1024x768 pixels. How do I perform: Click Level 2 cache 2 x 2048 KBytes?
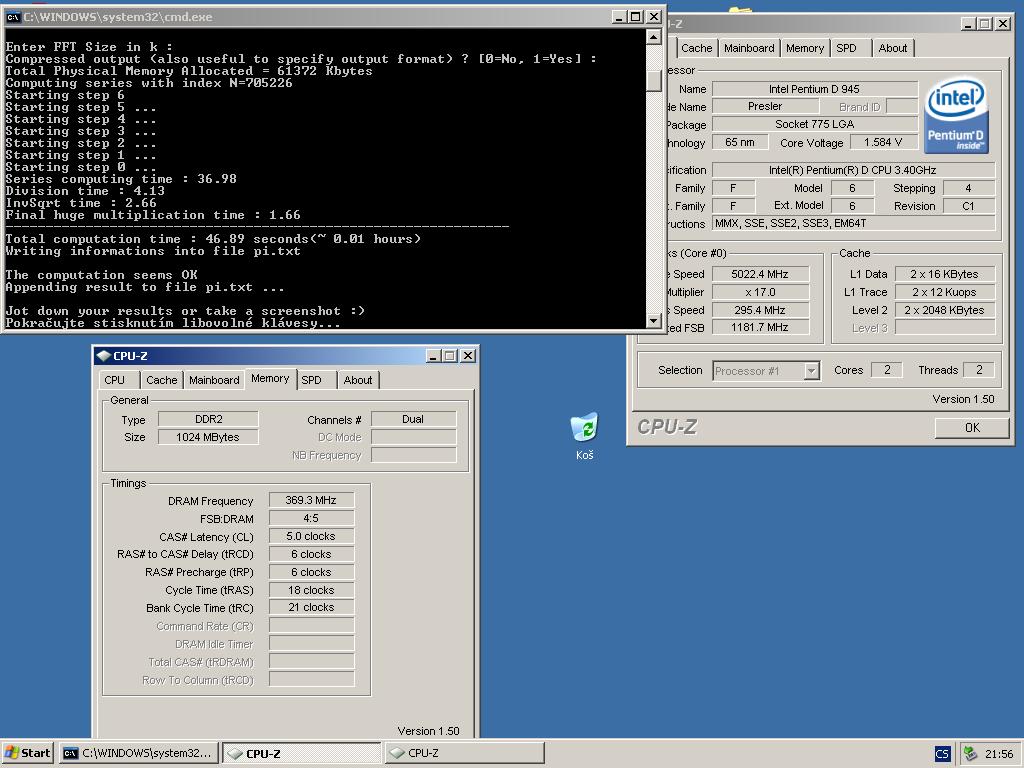[x=944, y=310]
